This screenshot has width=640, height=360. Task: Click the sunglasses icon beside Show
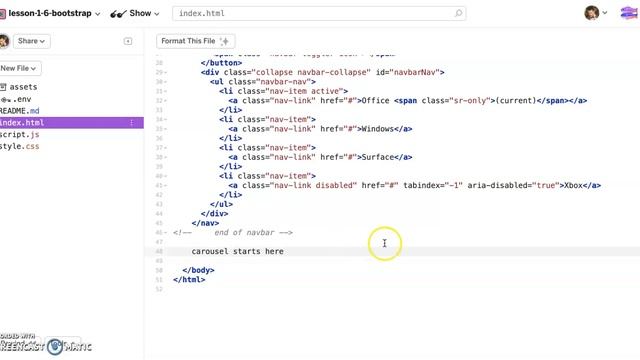[118, 14]
